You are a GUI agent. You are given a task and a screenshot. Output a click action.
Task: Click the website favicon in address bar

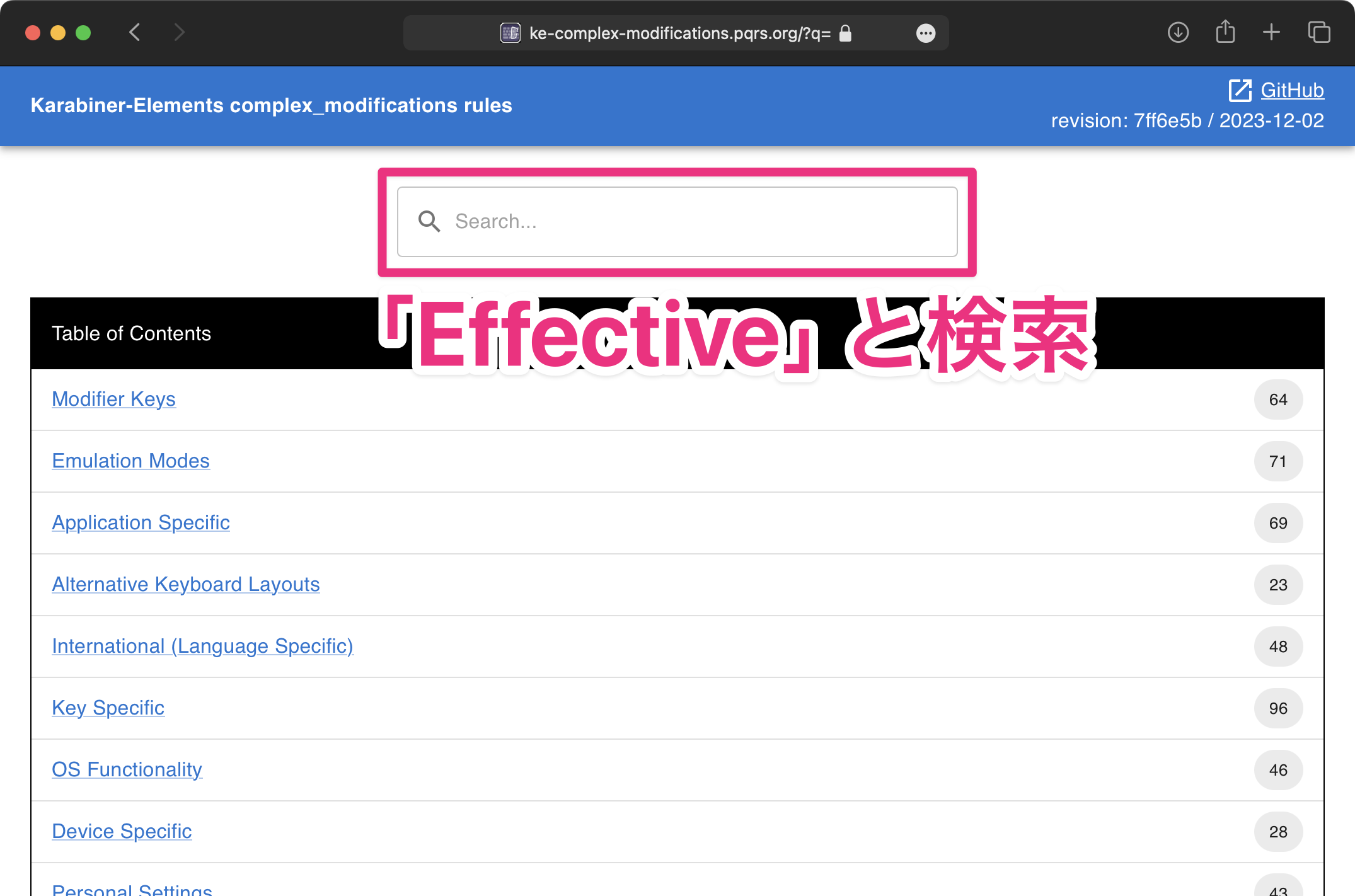[x=510, y=33]
